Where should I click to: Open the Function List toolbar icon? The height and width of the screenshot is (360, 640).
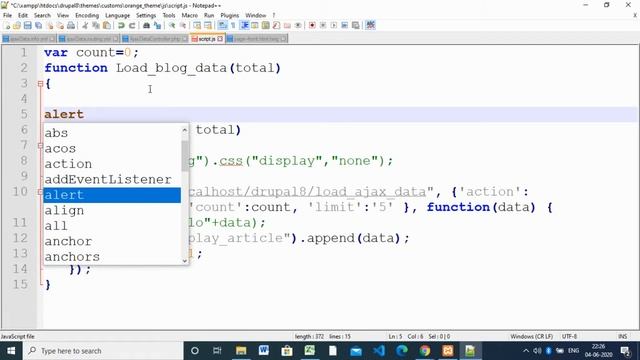coord(276,25)
